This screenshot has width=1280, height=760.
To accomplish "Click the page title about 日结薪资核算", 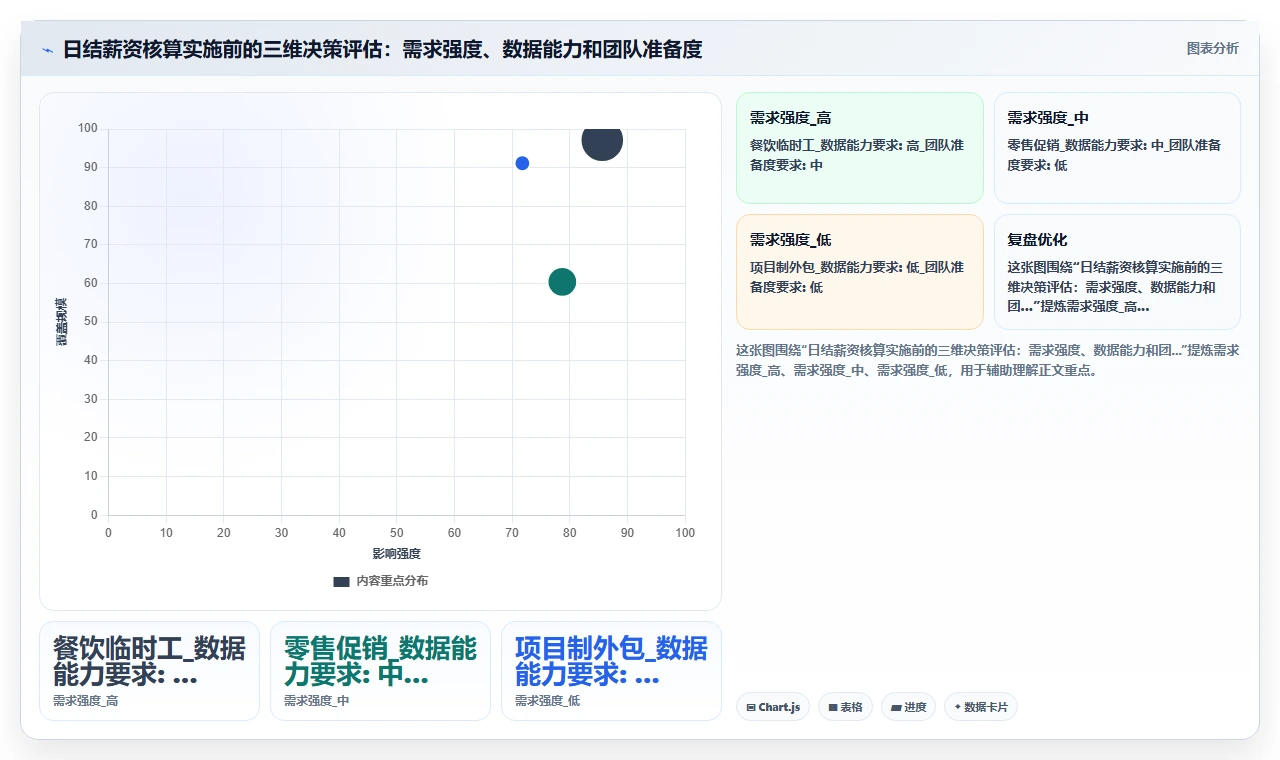I will coord(382,49).
